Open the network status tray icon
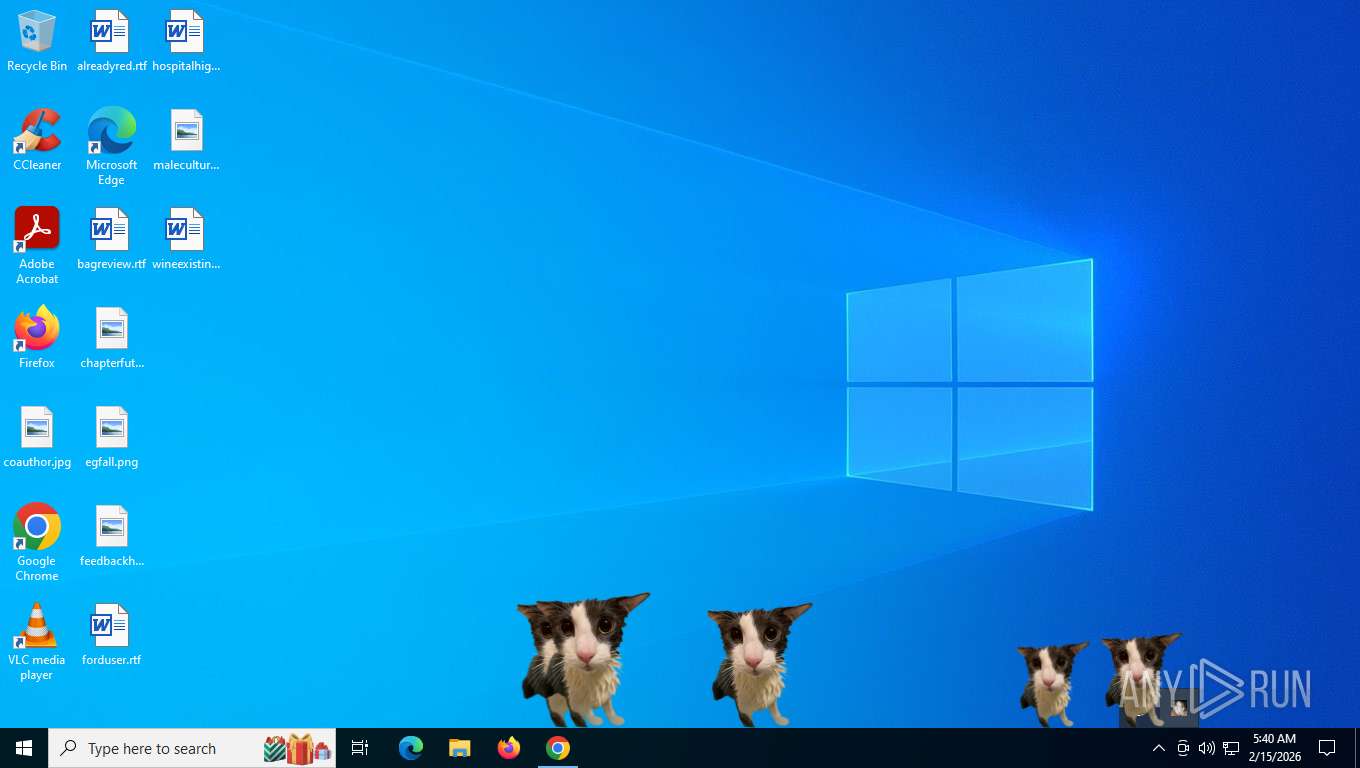Image resolution: width=1360 pixels, height=768 pixels. point(1231,748)
